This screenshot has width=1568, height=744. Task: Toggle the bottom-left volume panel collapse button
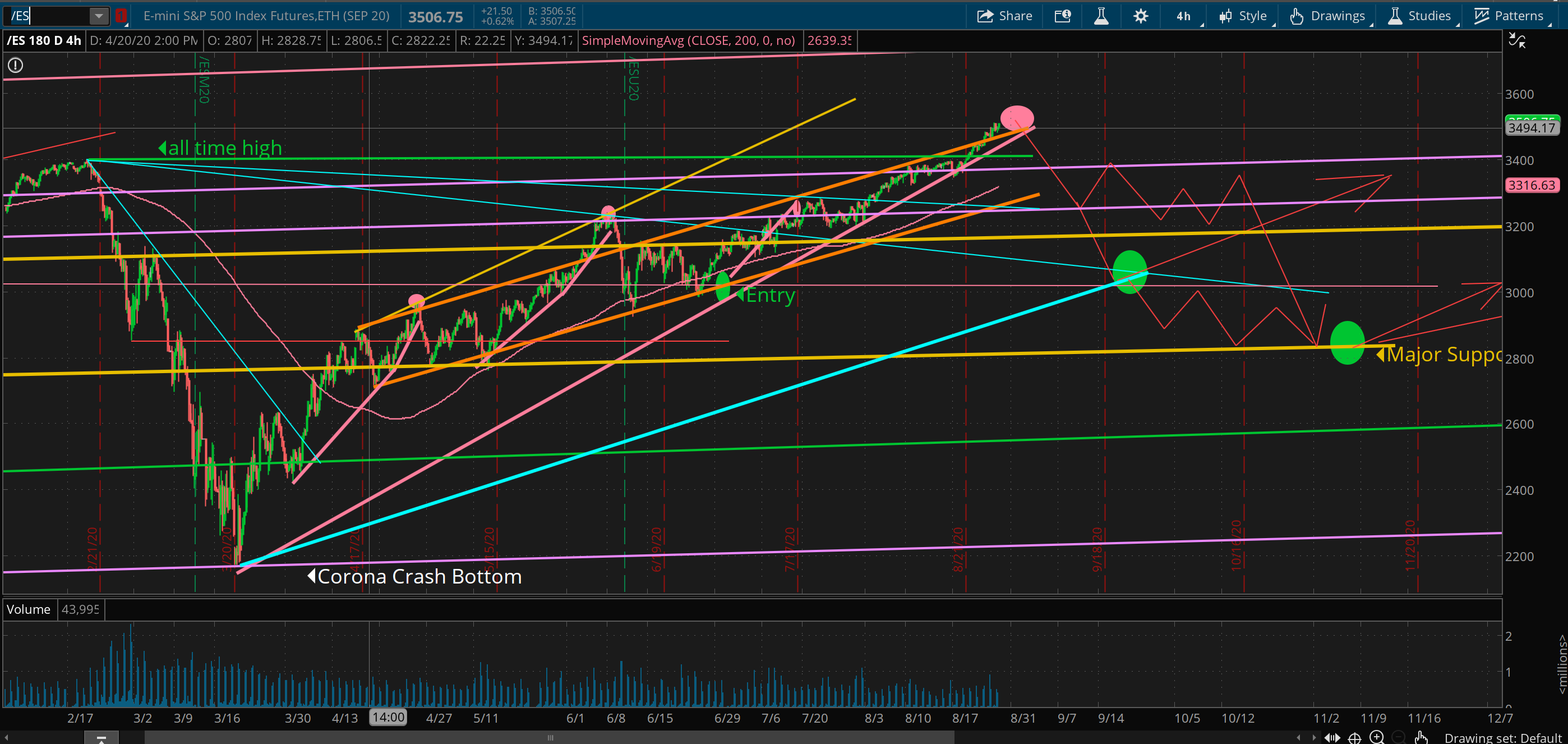click(102, 738)
